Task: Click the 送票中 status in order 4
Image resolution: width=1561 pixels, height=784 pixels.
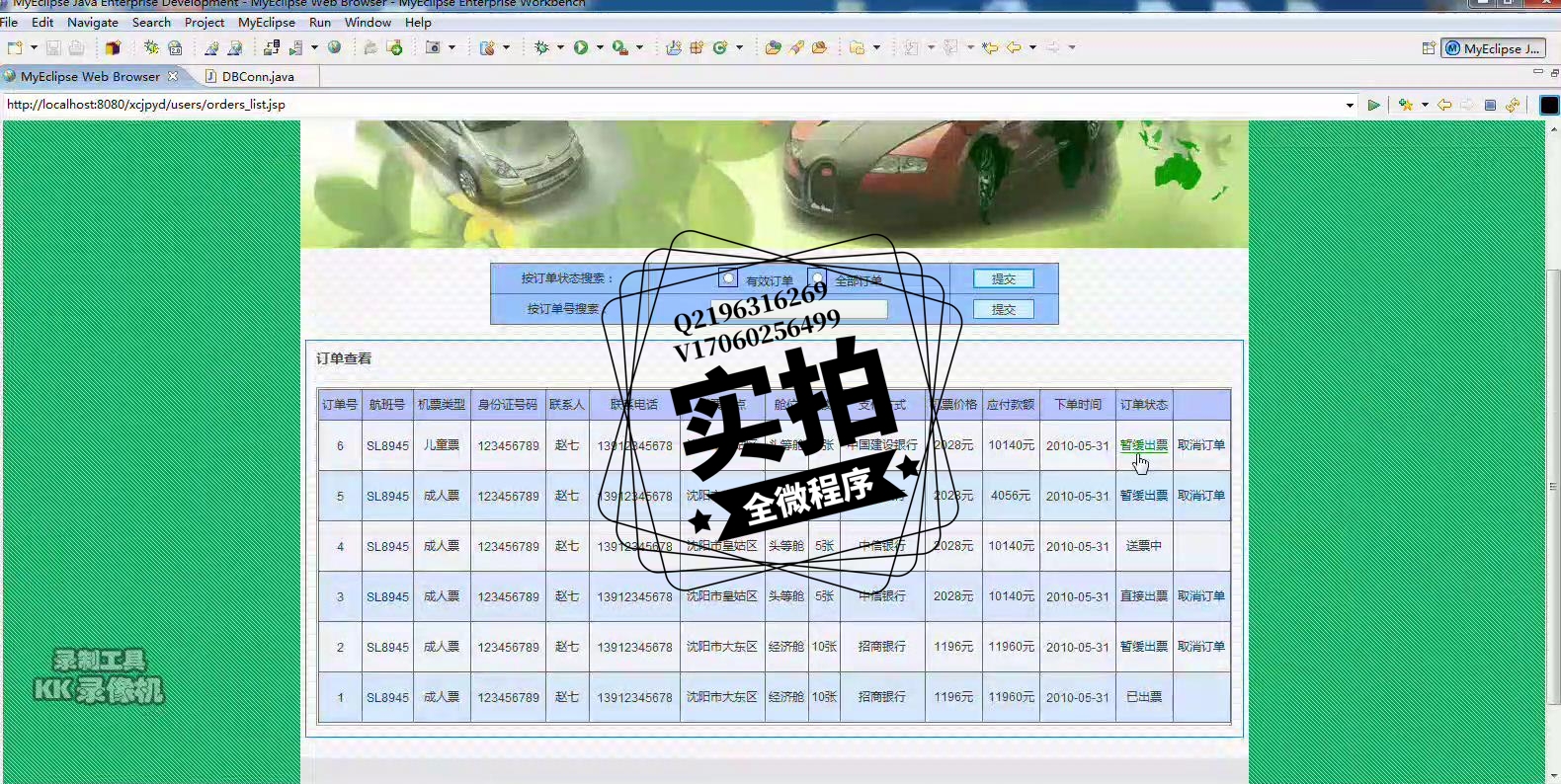Action: [x=1143, y=546]
